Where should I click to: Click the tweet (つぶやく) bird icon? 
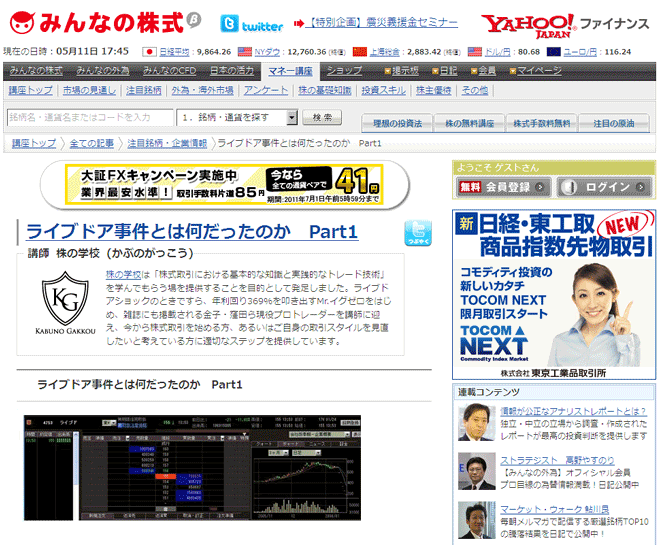(418, 233)
